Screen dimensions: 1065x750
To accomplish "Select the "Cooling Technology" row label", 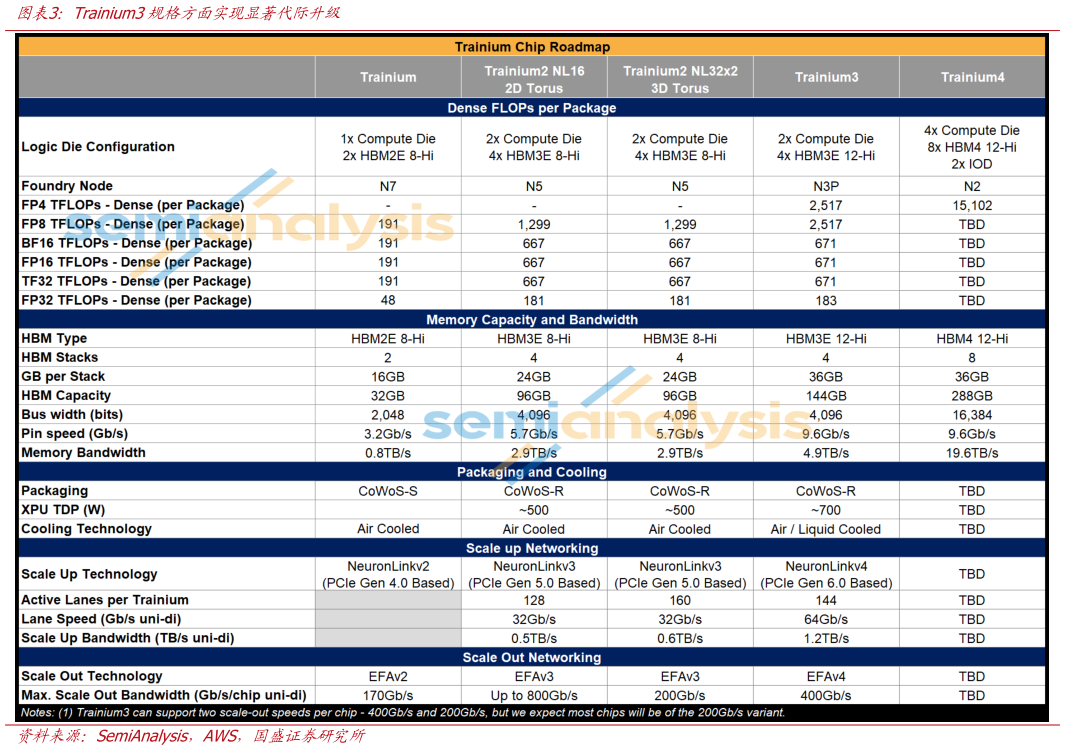I will 86,529.
